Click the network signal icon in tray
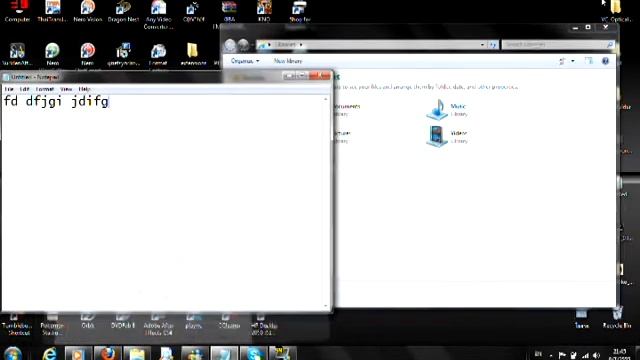This screenshot has height=360, width=640. point(585,355)
